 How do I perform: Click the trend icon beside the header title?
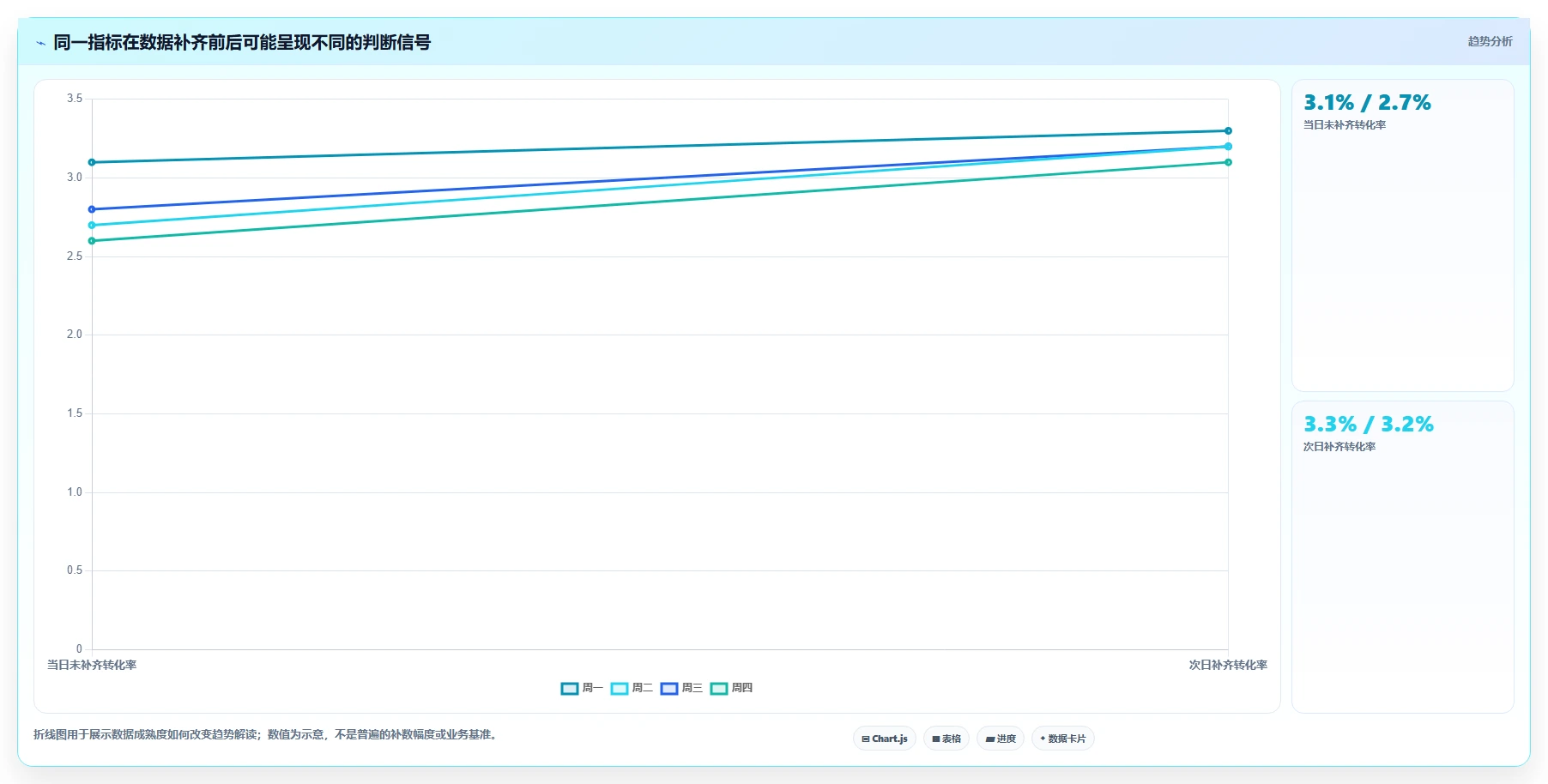[x=40, y=43]
